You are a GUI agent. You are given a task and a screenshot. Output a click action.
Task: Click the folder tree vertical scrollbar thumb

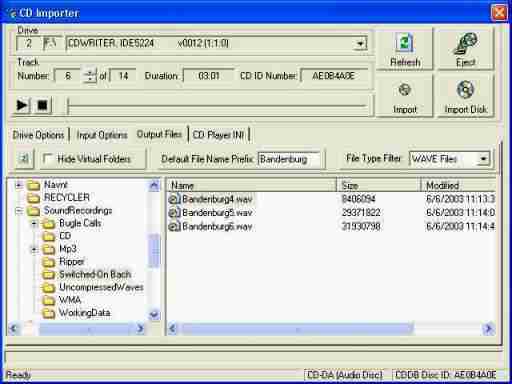click(154, 250)
